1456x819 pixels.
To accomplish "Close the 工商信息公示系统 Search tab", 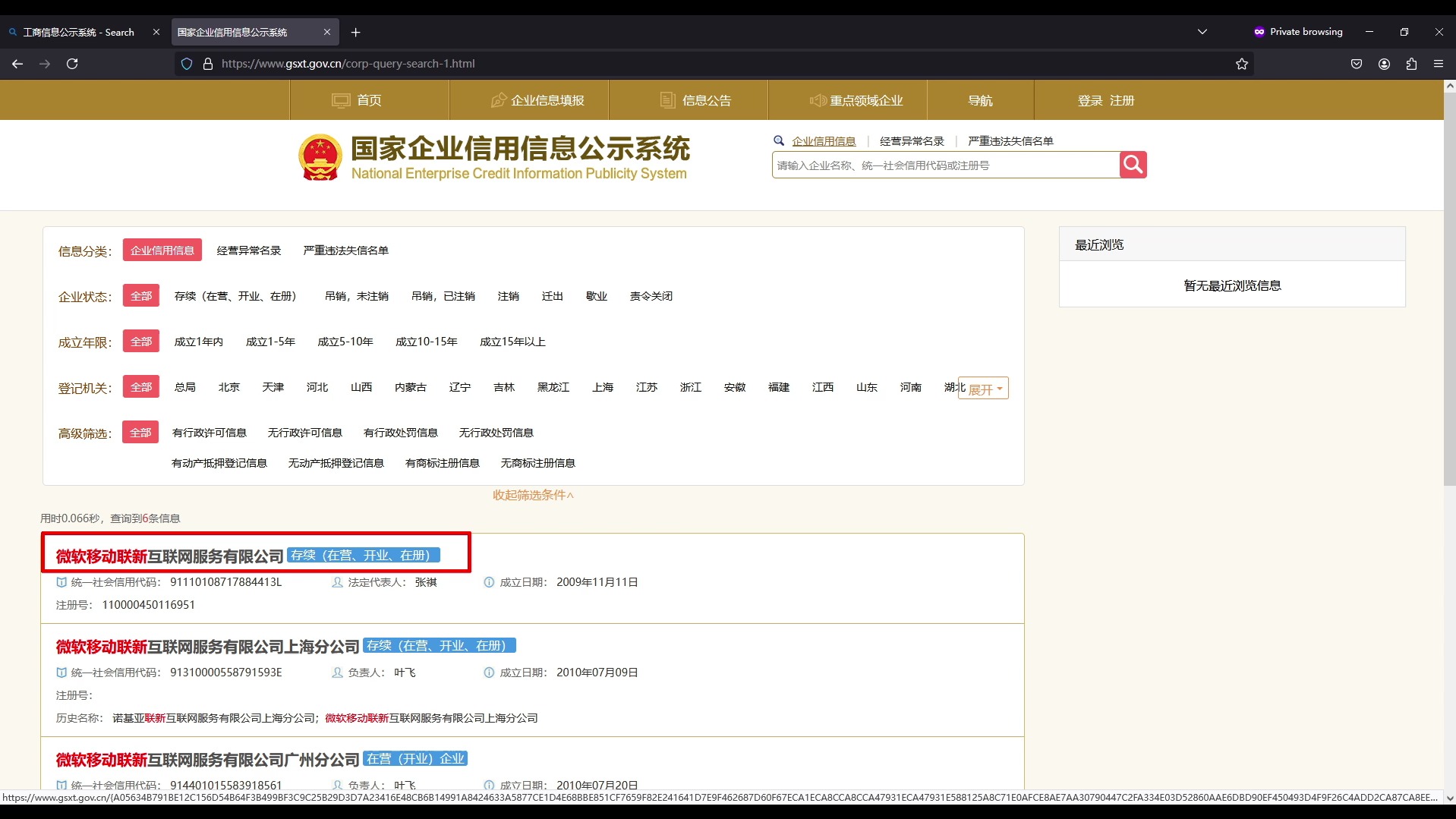I will coord(156,32).
